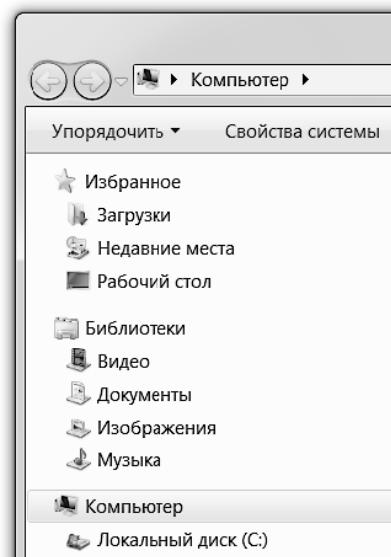Open Недавние места in favorites
The image size is (391, 557).
(x=166, y=248)
